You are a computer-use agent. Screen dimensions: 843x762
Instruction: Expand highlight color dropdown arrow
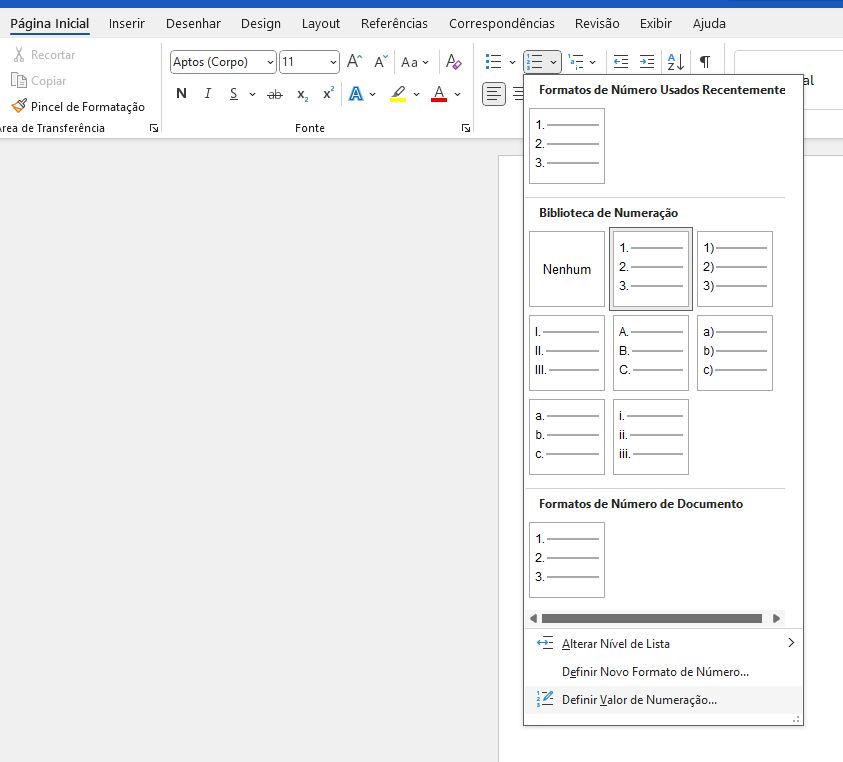tap(416, 95)
